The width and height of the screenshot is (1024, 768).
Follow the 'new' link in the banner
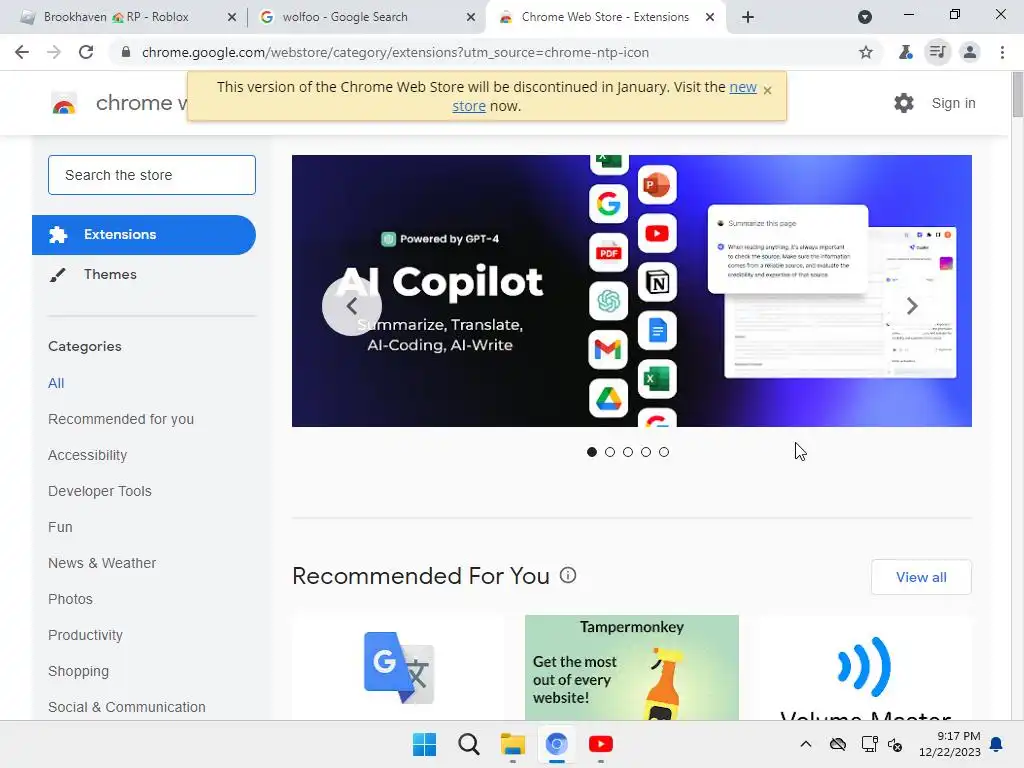pos(743,87)
